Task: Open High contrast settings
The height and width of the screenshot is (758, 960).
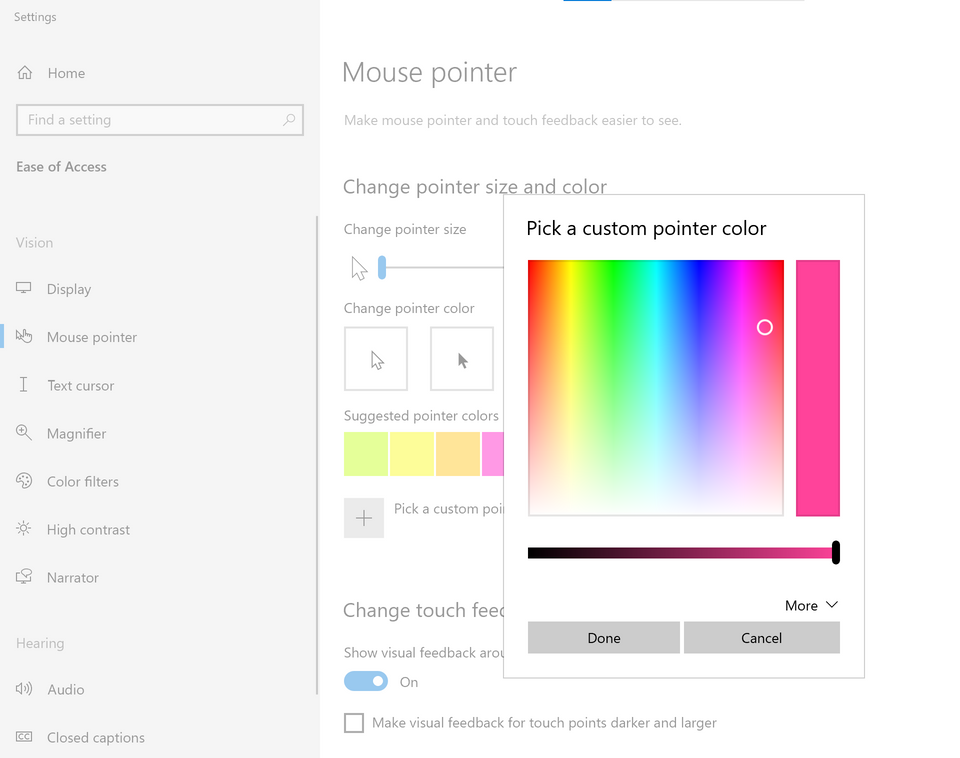Action: click(88, 529)
